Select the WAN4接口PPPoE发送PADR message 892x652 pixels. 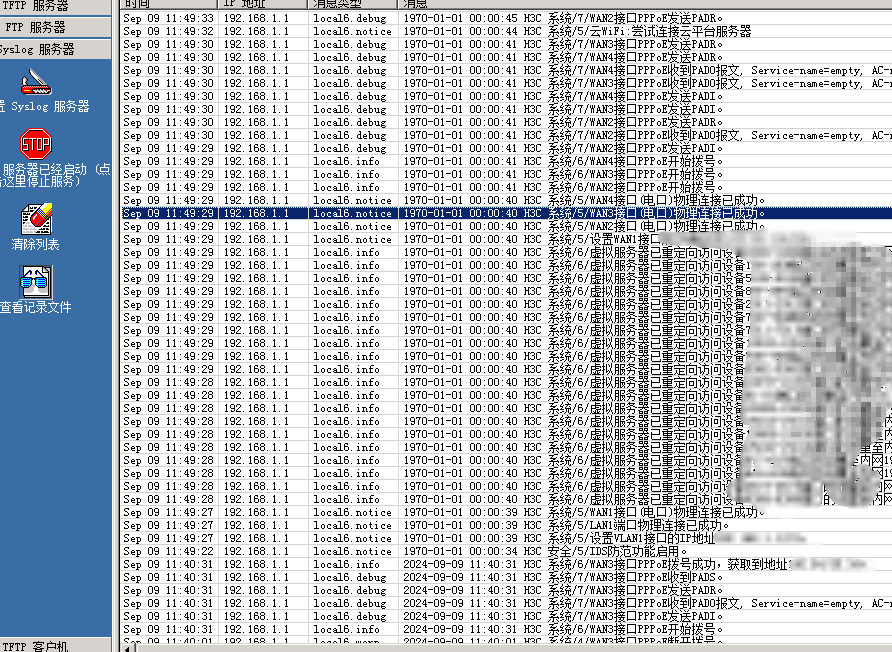pyautogui.click(x=635, y=57)
